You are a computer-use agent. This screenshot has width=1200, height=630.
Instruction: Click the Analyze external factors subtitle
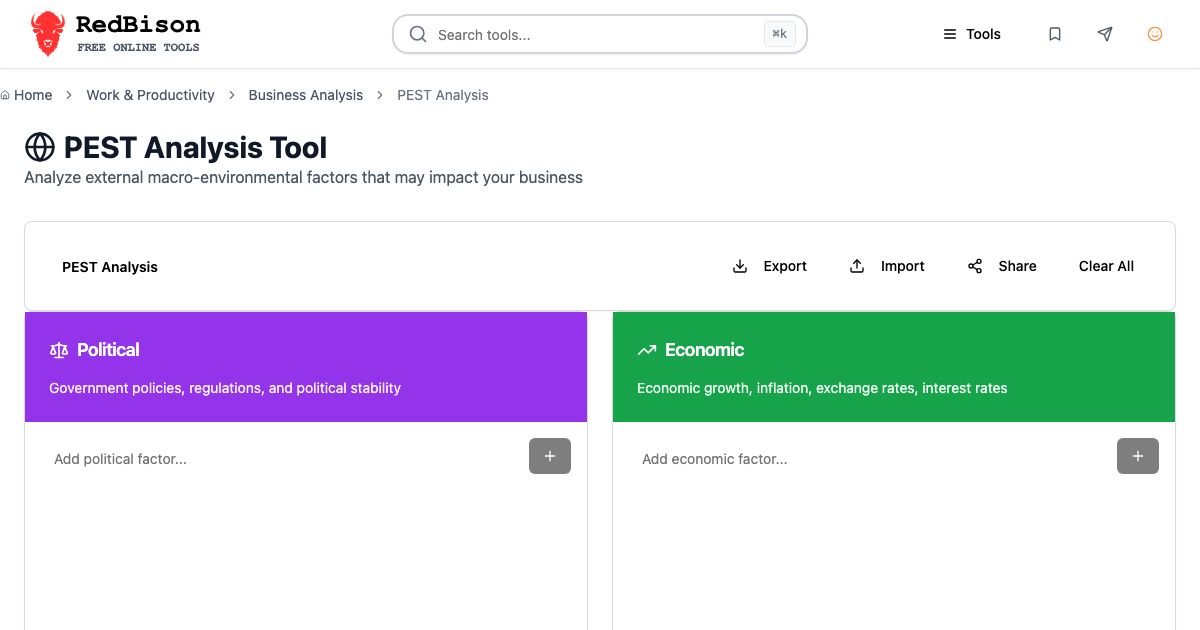click(x=303, y=177)
